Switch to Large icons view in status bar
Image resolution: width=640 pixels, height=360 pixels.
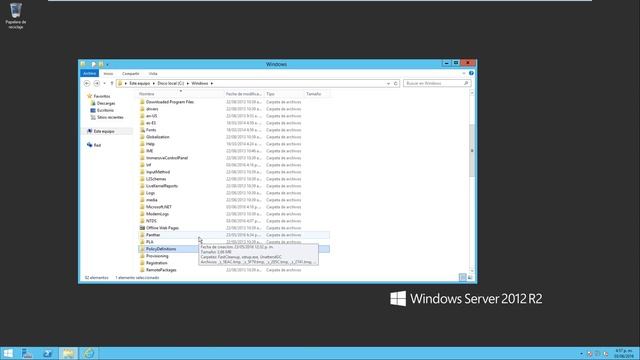tap(470, 278)
